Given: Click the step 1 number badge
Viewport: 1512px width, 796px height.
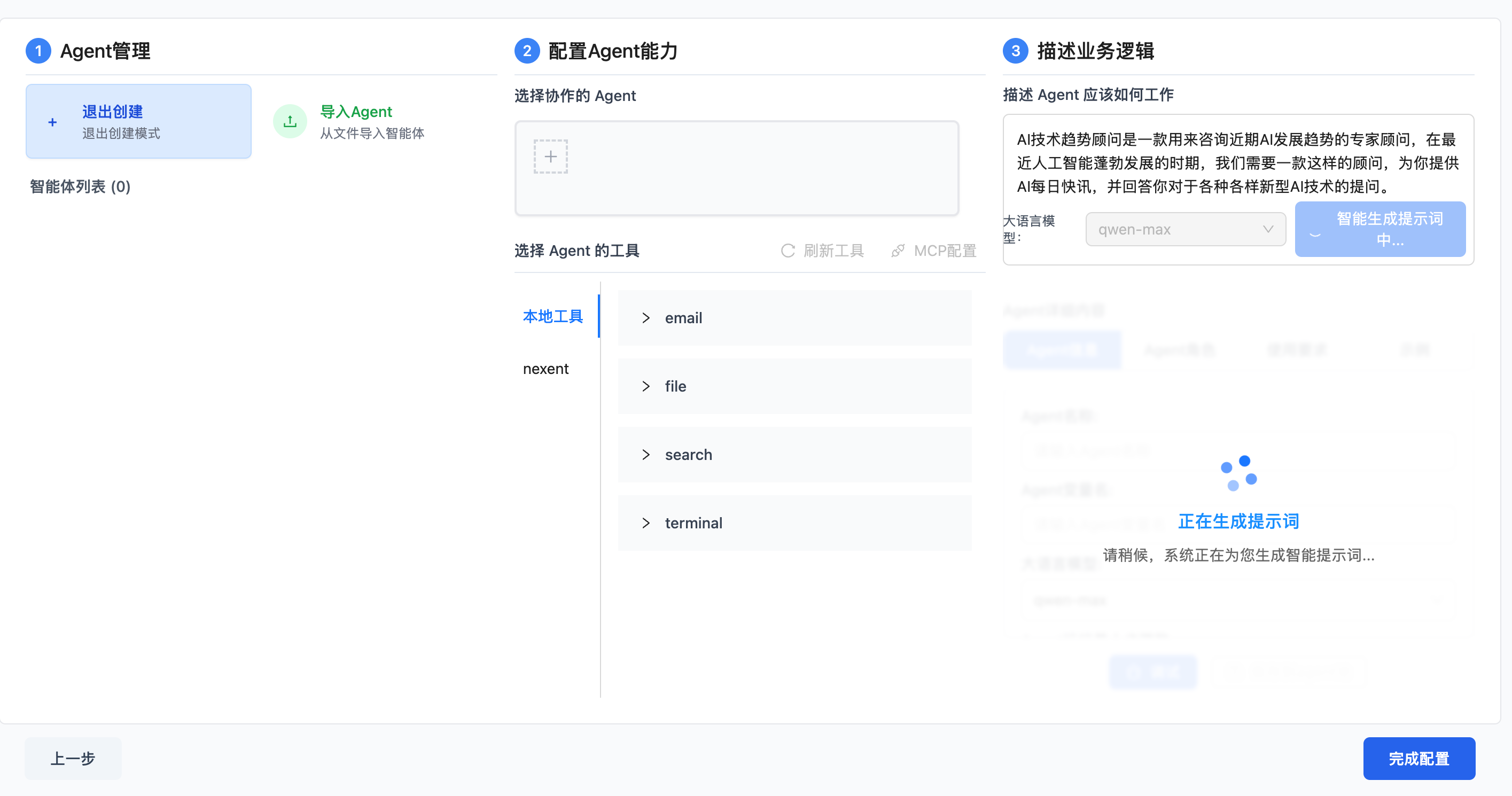Looking at the screenshot, I should [38, 51].
